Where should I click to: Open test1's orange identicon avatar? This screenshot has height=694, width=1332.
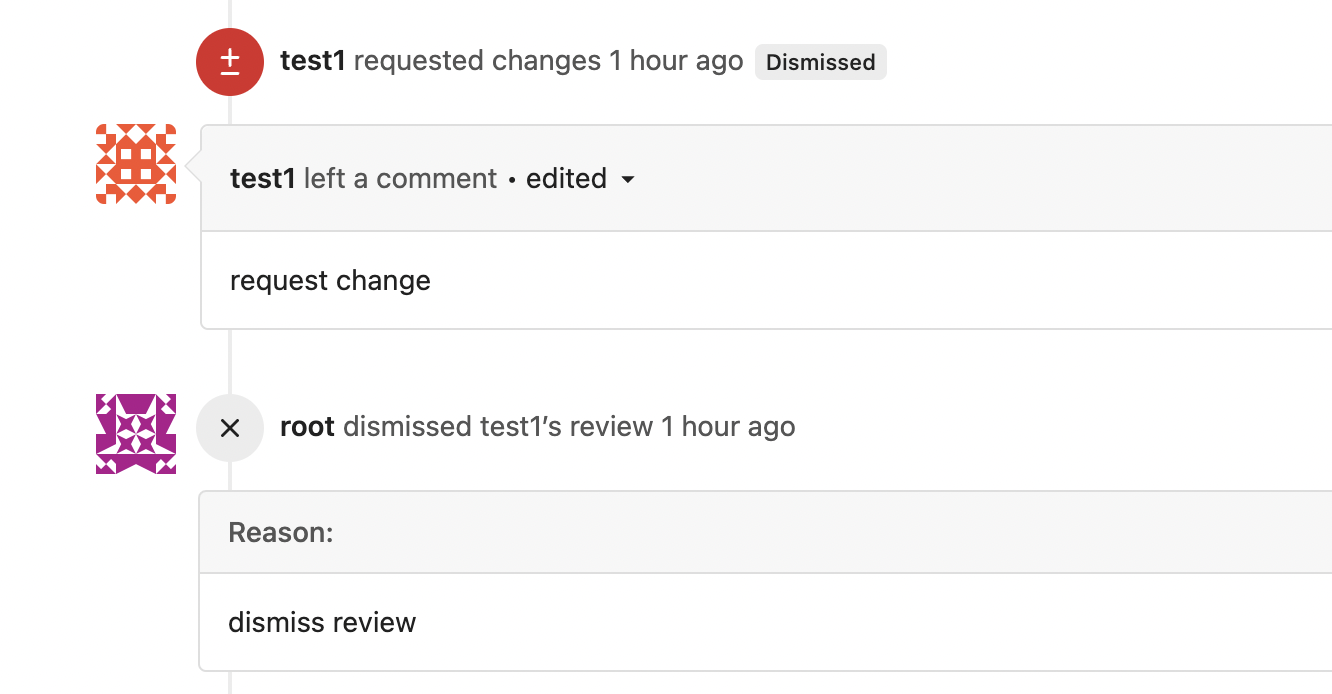point(136,164)
